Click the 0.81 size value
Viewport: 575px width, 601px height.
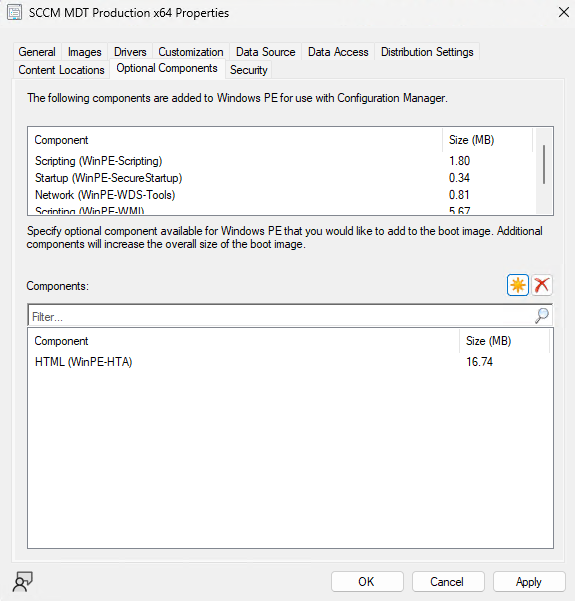click(x=459, y=195)
